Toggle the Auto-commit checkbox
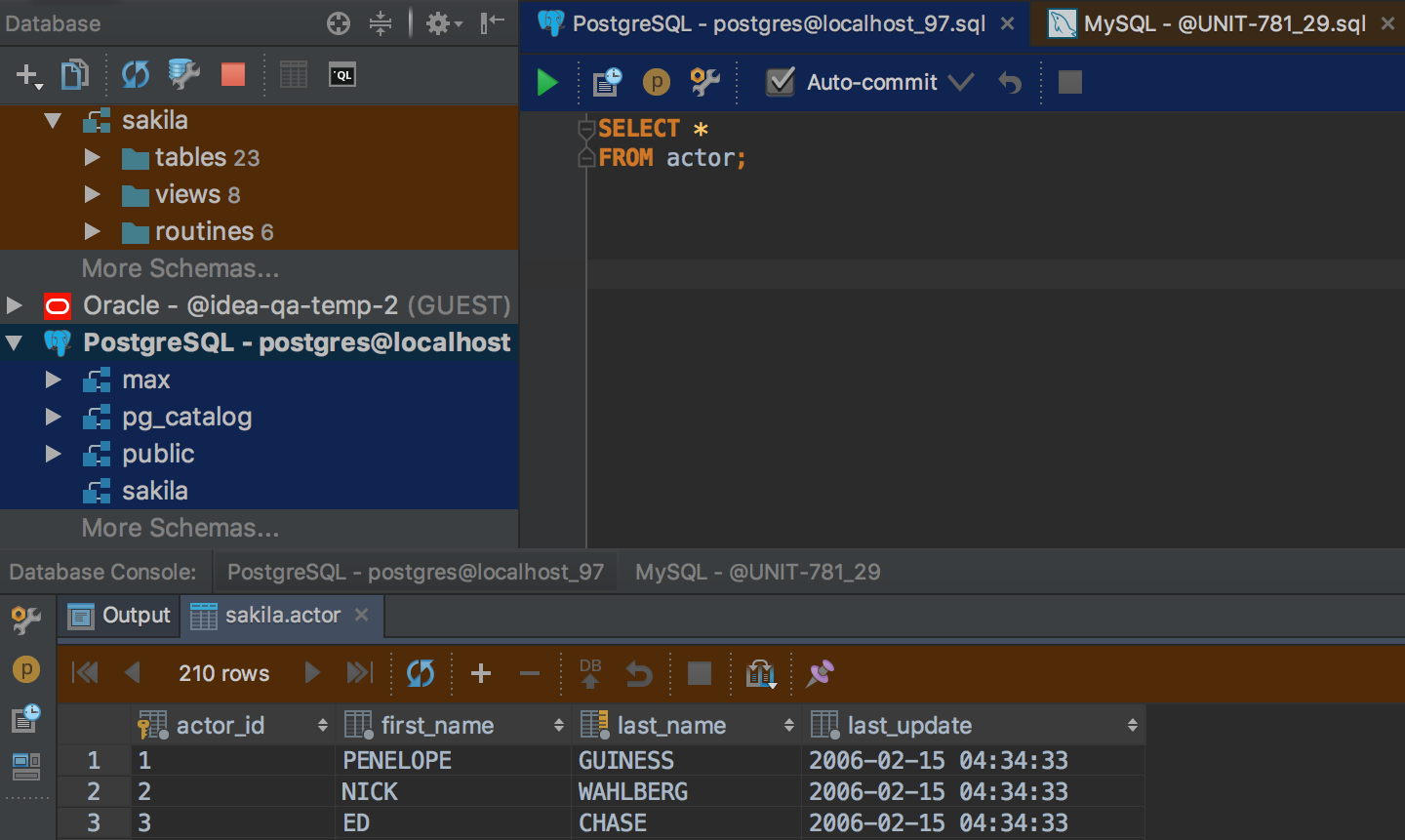The width and height of the screenshot is (1405, 840). [780, 82]
